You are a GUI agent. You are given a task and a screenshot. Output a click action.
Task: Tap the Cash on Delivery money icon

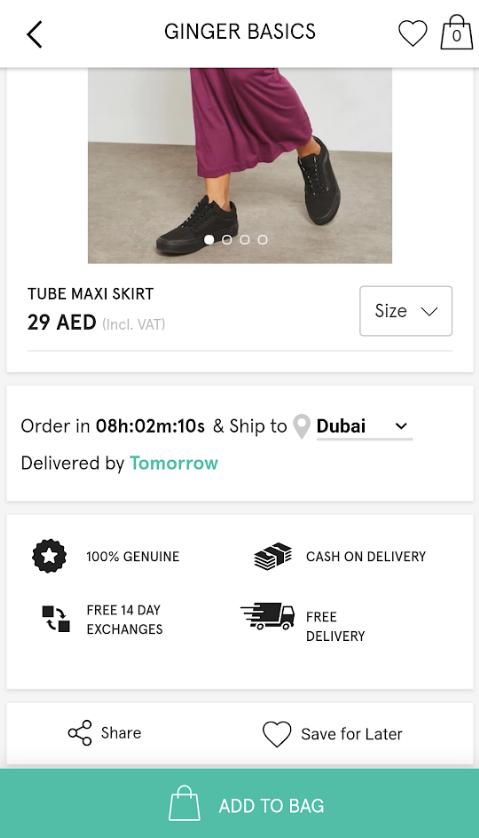point(273,556)
